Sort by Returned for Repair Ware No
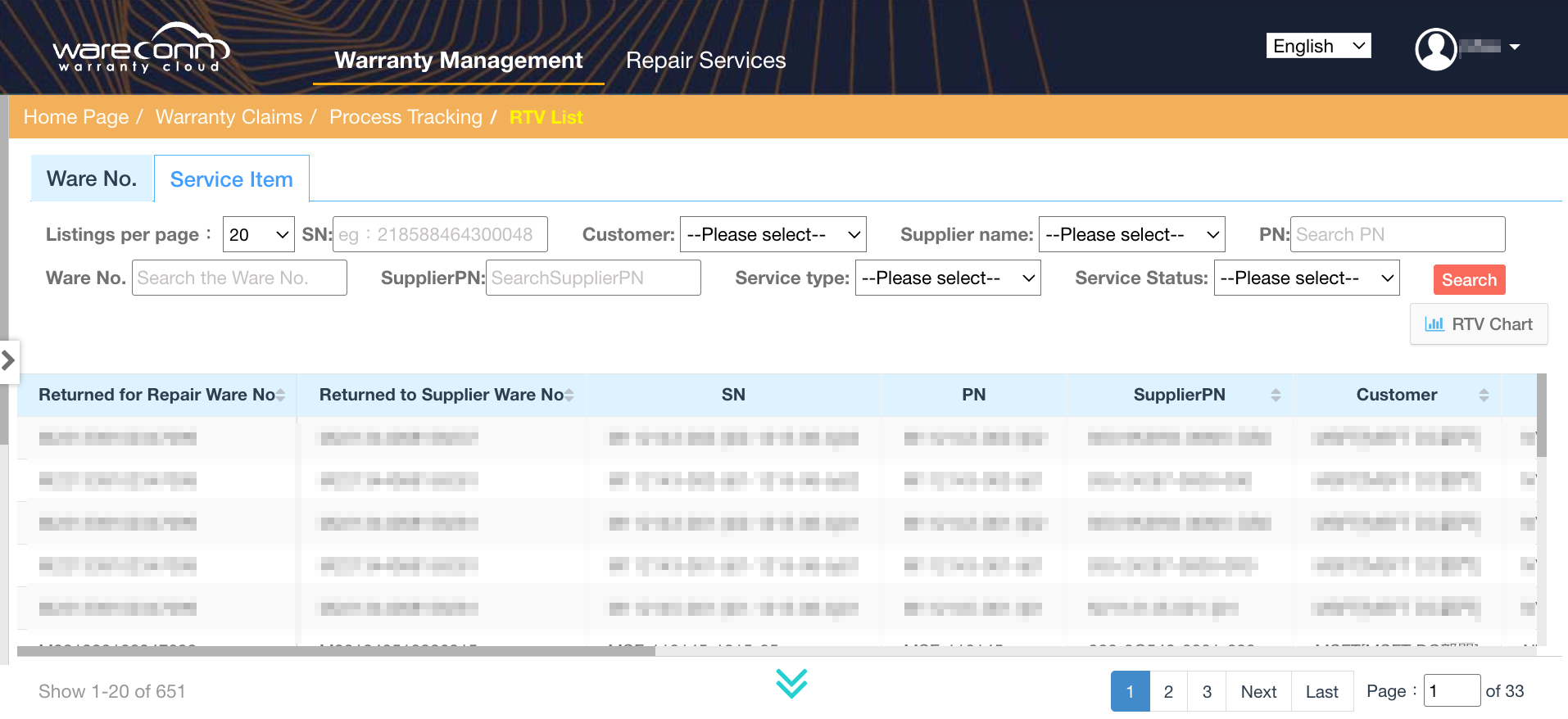Image resolution: width=1568 pixels, height=719 pixels. coord(280,396)
